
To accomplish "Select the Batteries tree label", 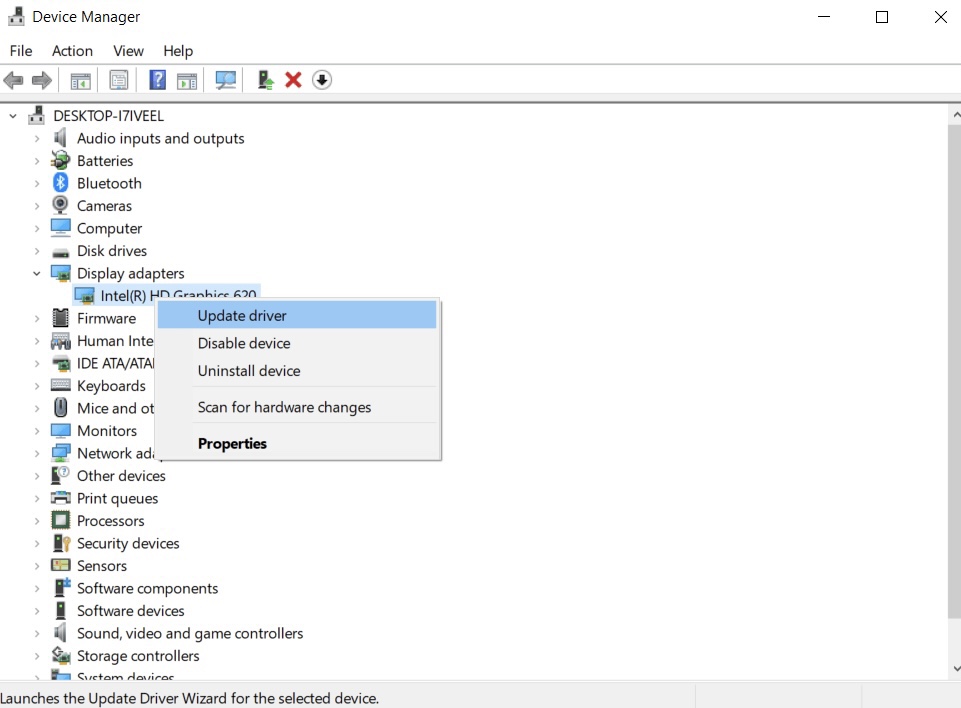I will click(x=105, y=161).
